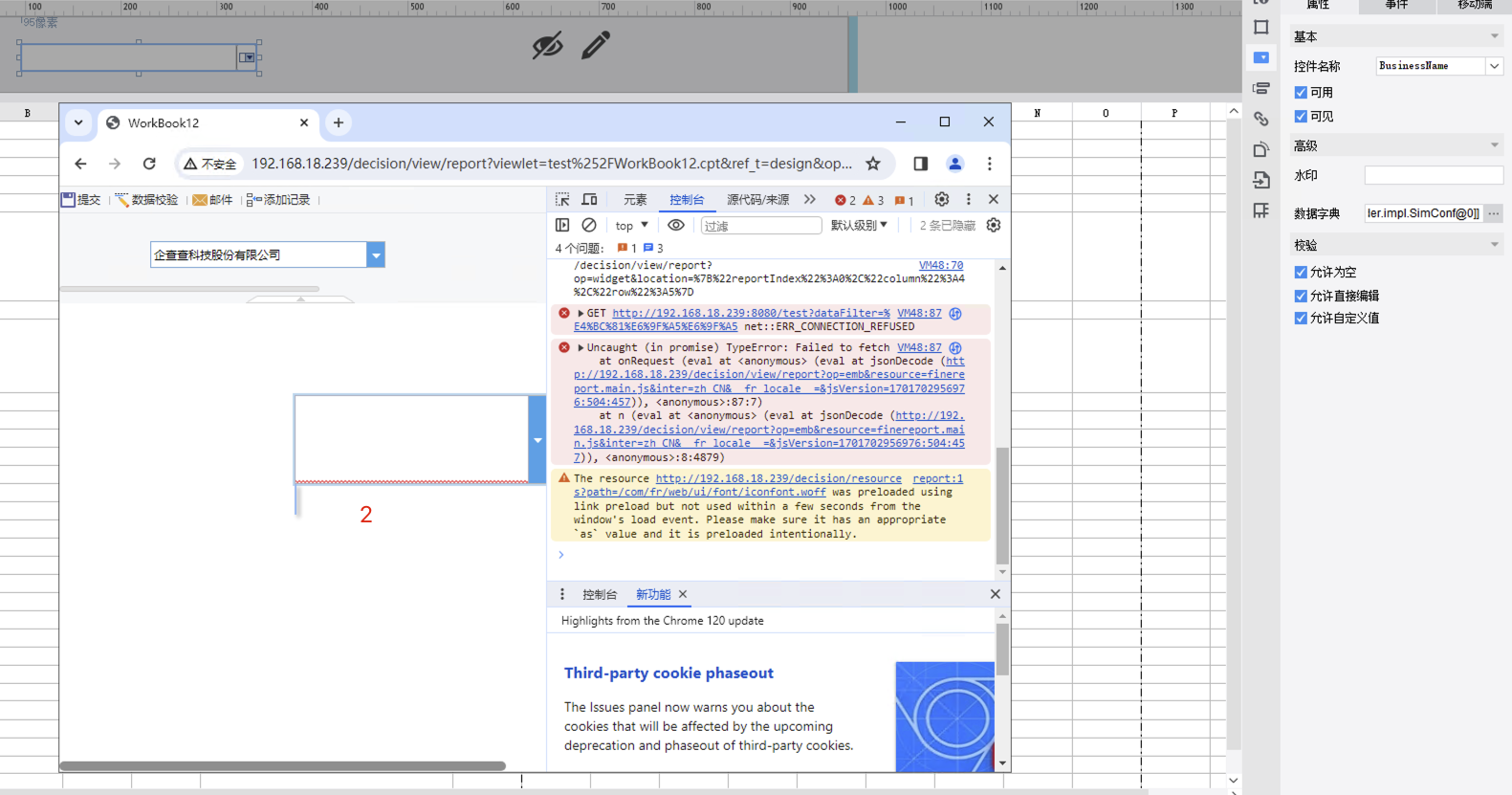Screen dimensions: 1512x795
Task: Expand the Uncaught TypeError entry
Action: [x=581, y=347]
